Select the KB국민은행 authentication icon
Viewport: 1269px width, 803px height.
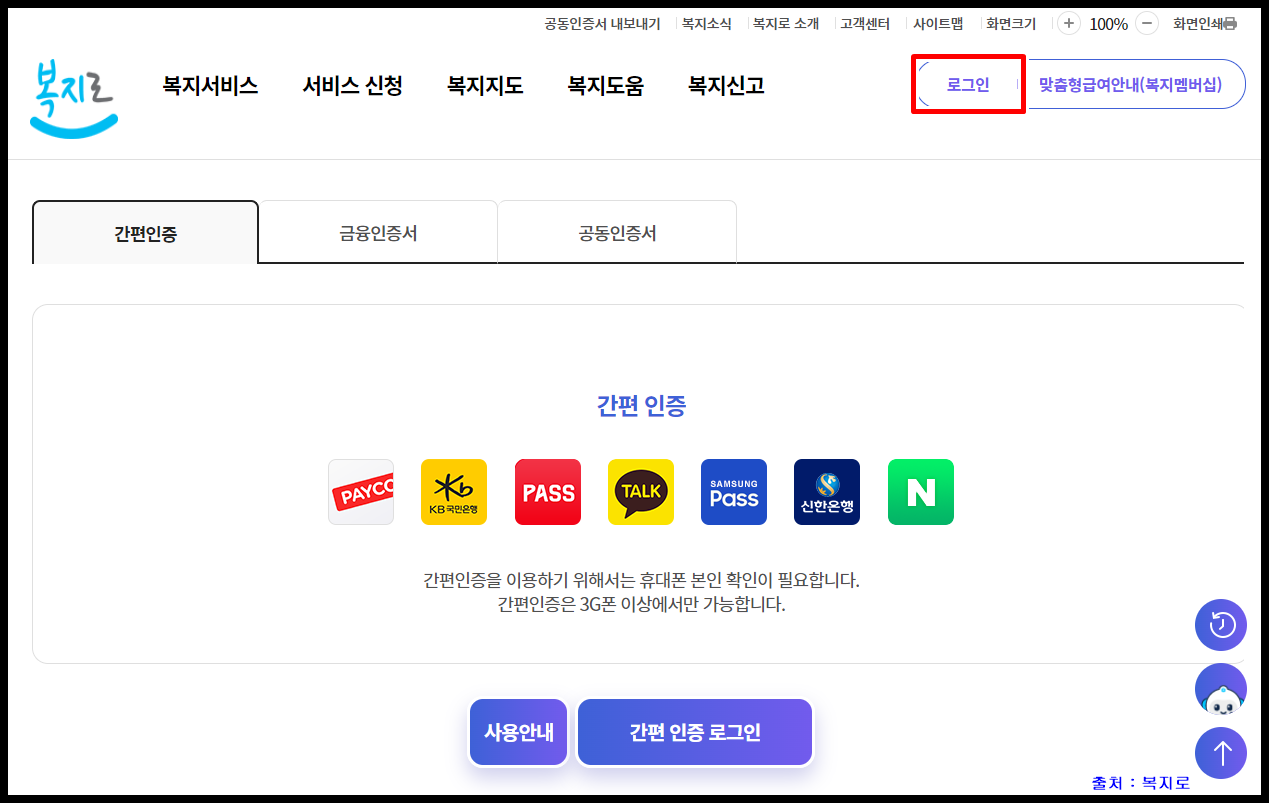coord(454,491)
